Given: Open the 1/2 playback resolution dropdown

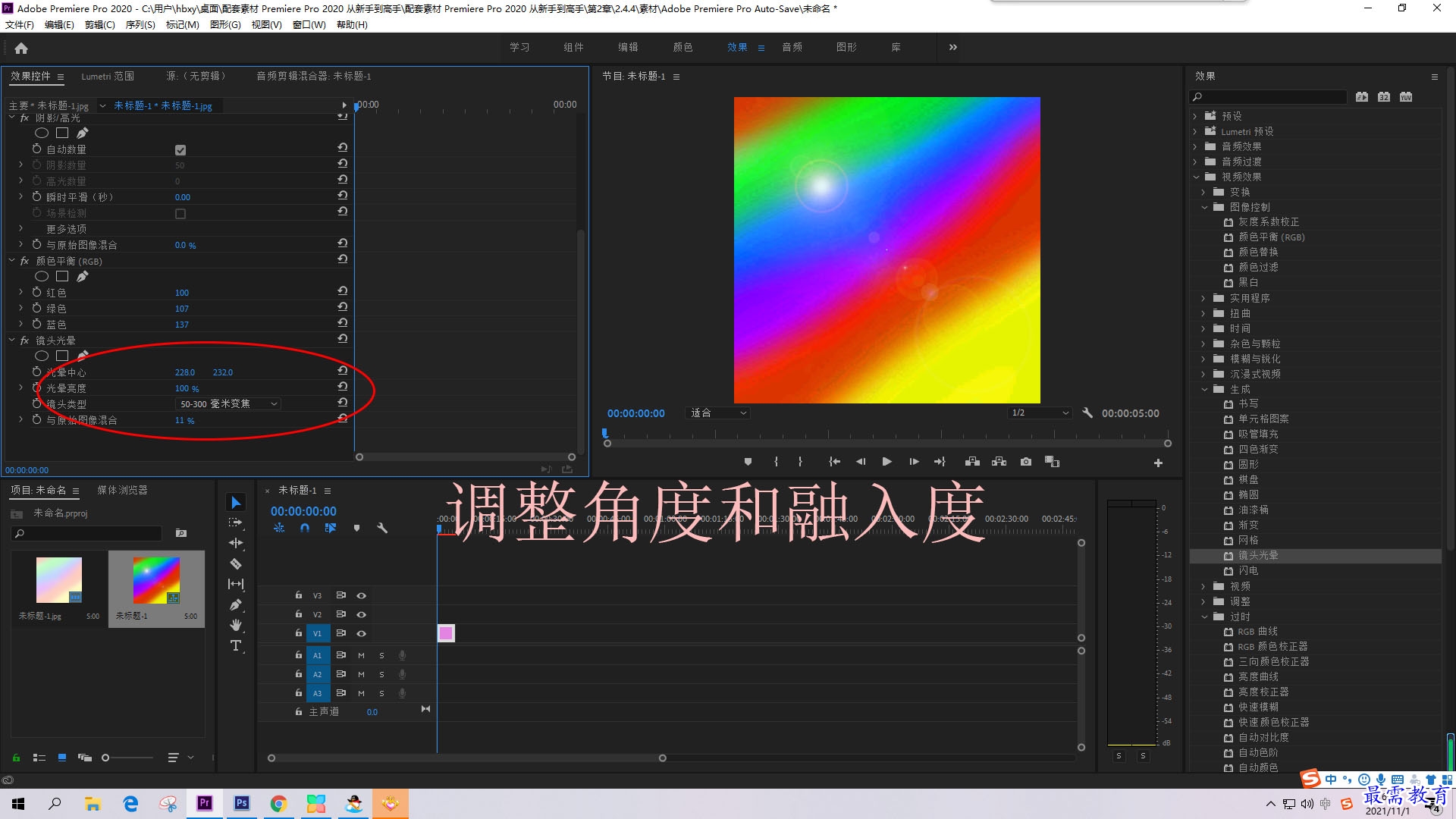Looking at the screenshot, I should click(x=1039, y=413).
